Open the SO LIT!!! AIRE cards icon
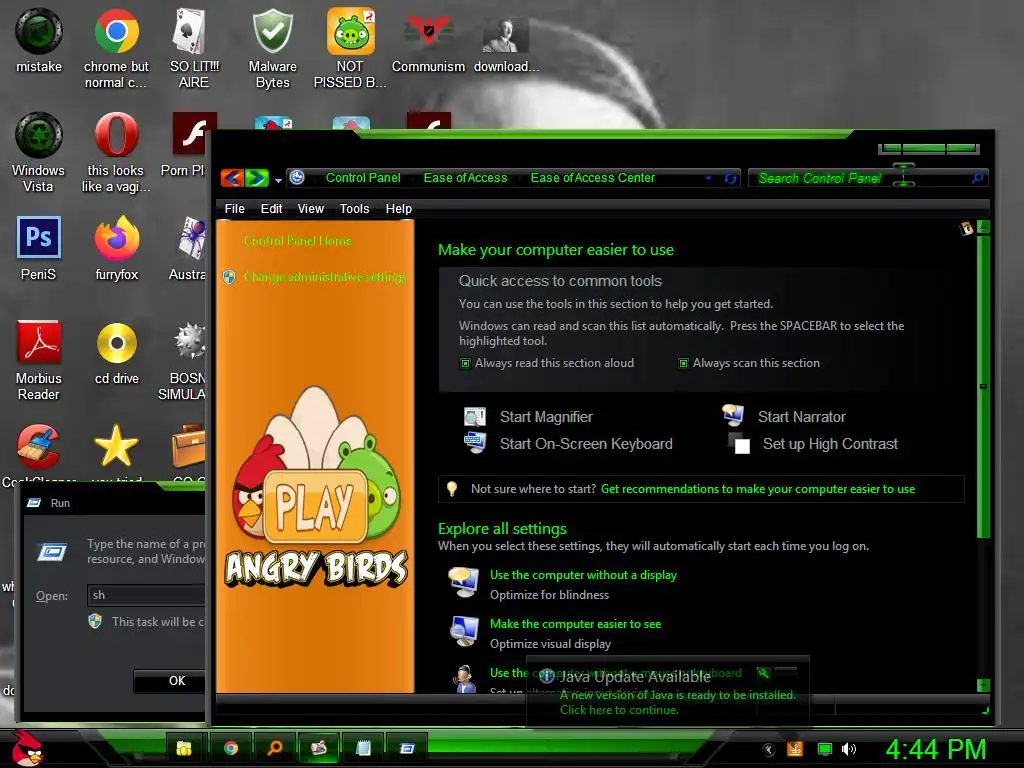The height and width of the screenshot is (768, 1024). (191, 31)
